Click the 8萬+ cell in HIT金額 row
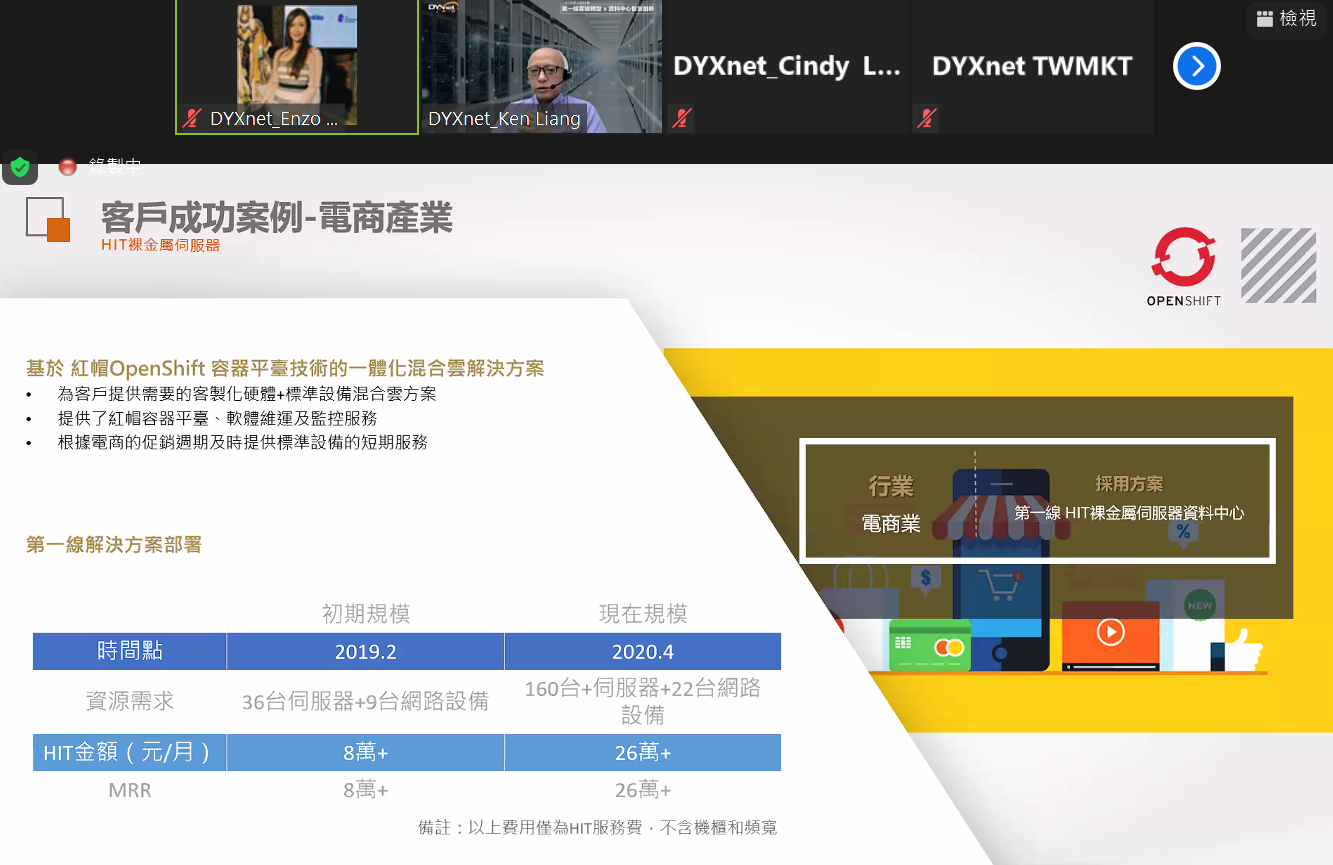Viewport: 1333px width, 865px height. (365, 753)
